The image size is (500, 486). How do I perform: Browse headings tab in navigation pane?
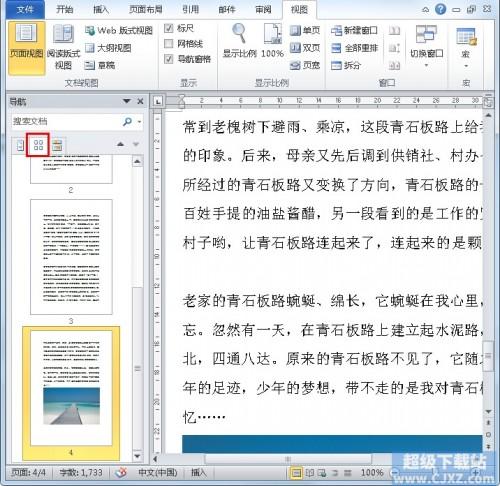[x=20, y=145]
